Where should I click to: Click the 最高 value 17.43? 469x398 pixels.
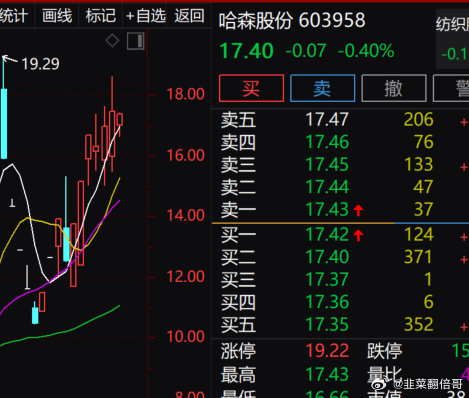327,374
